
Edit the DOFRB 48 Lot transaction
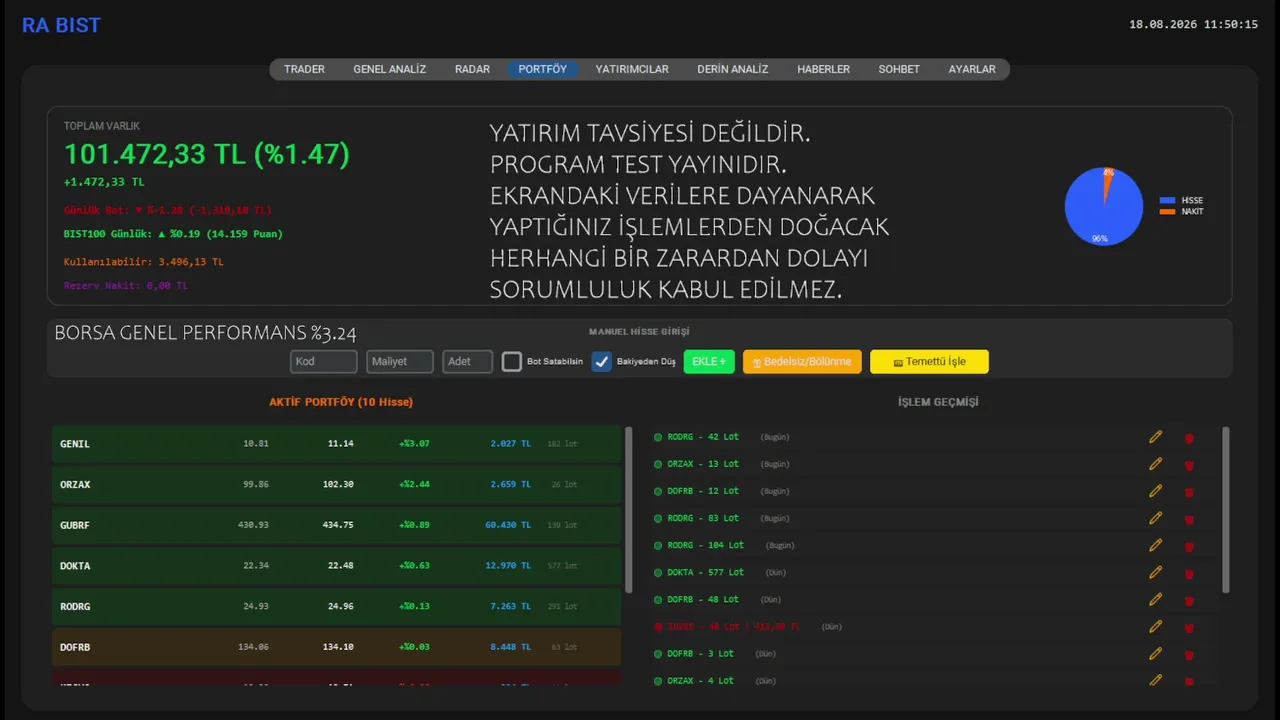point(1155,599)
